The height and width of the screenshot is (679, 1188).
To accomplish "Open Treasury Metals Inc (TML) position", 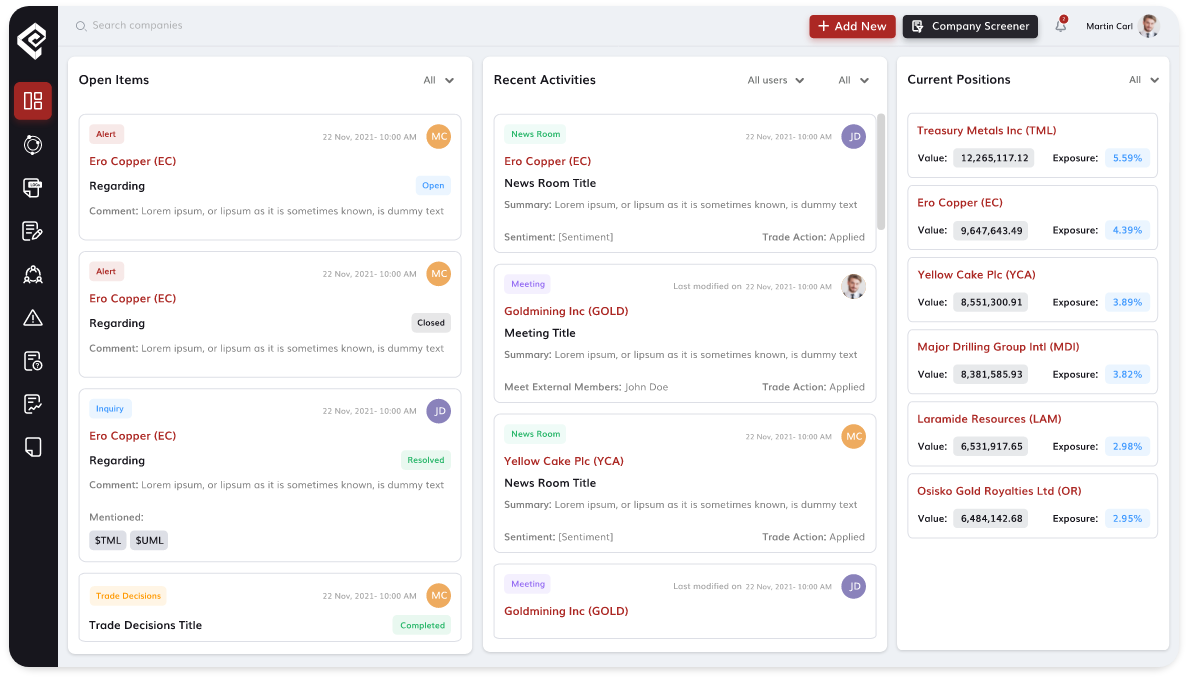I will [x=986, y=131].
